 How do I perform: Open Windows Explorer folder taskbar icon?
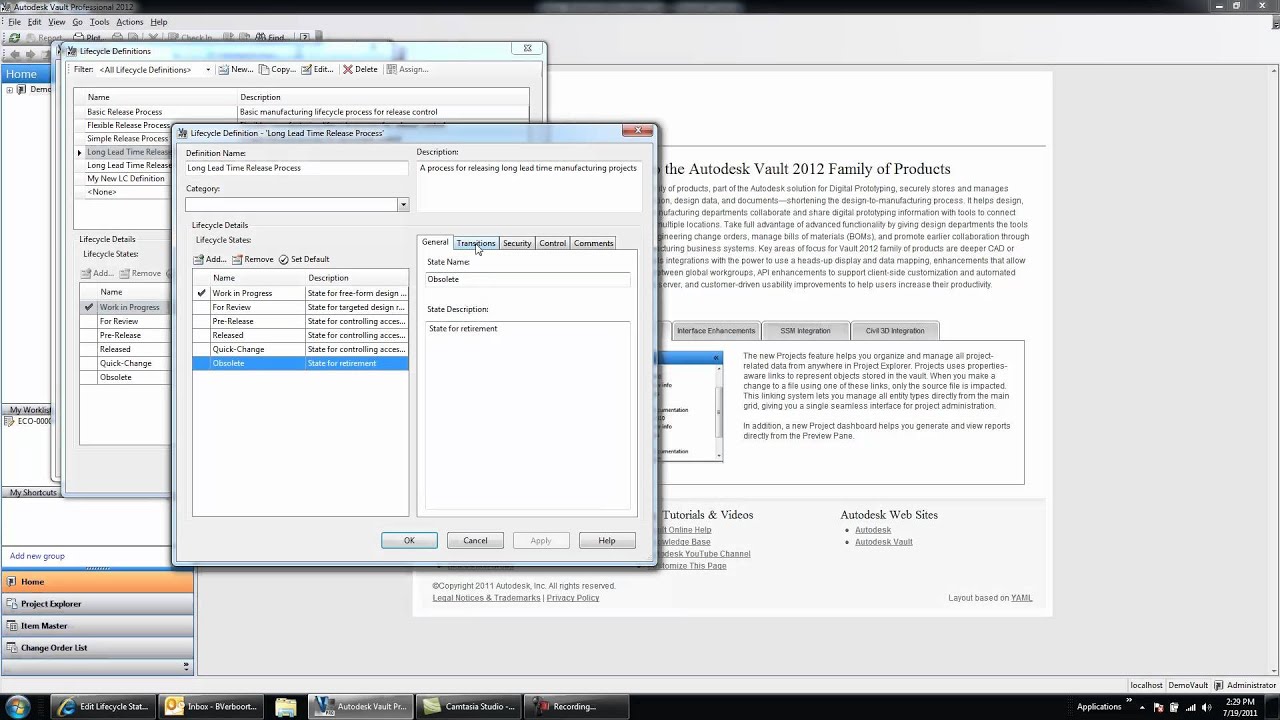286,706
